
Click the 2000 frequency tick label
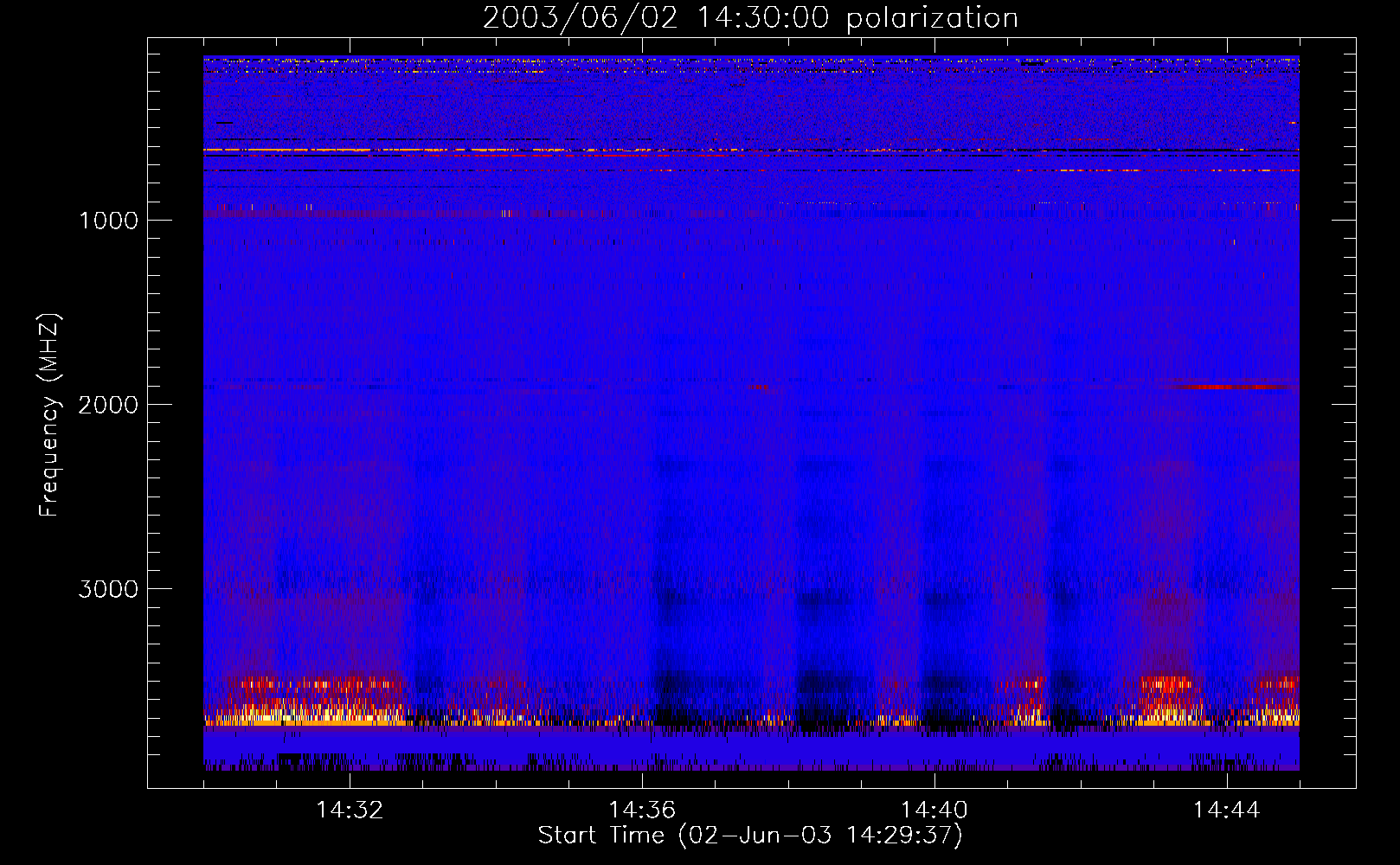click(x=108, y=405)
